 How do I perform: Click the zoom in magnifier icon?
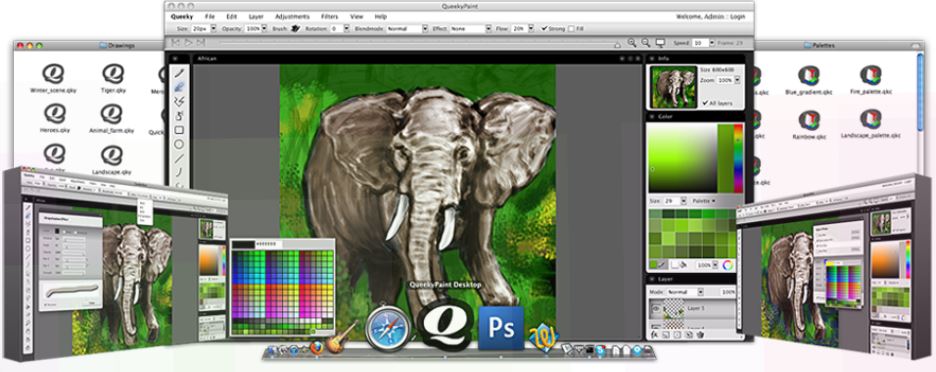pos(632,43)
